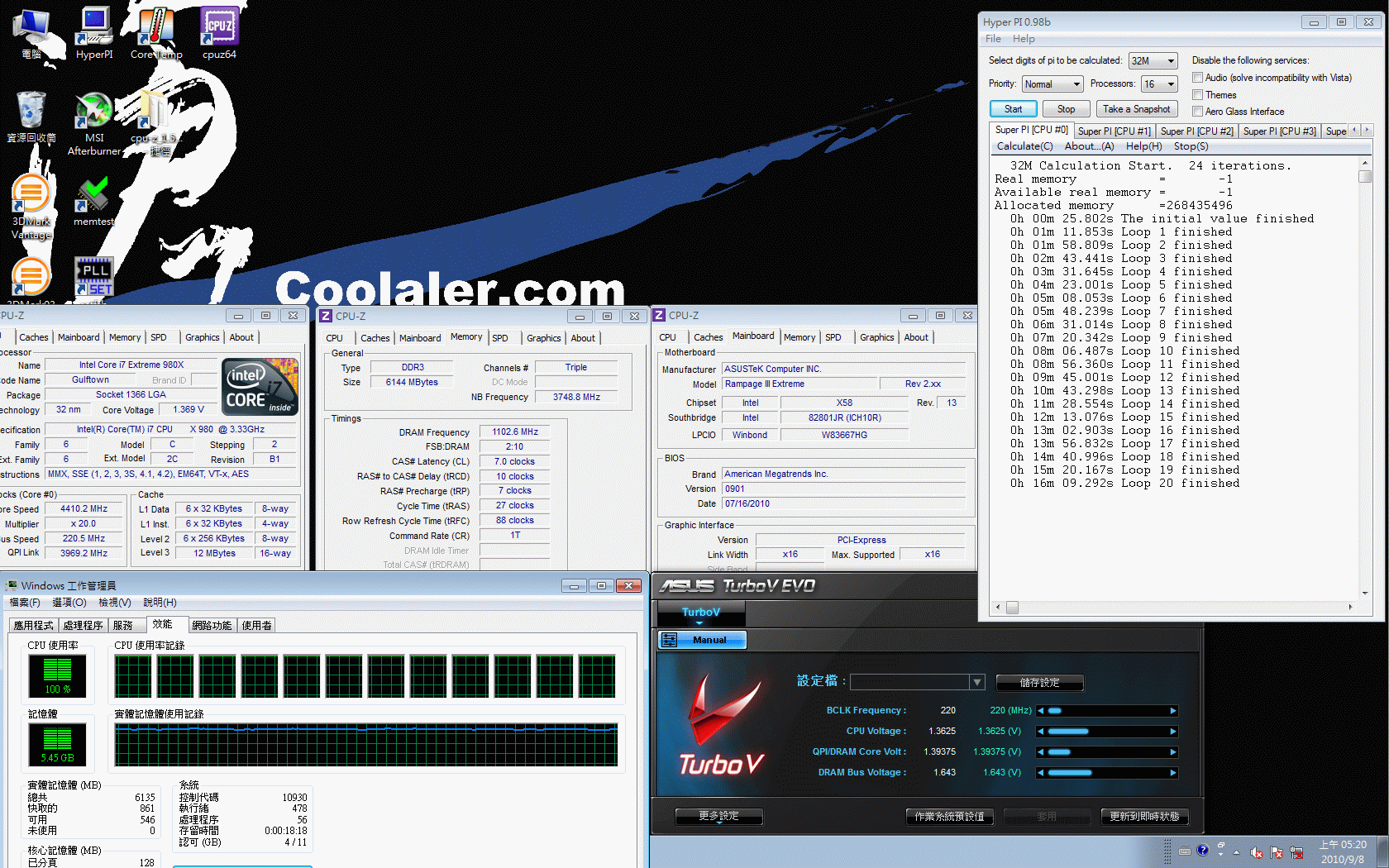The width and height of the screenshot is (1389, 868).
Task: Adjust the CPU Voltage slider
Action: (1107, 732)
